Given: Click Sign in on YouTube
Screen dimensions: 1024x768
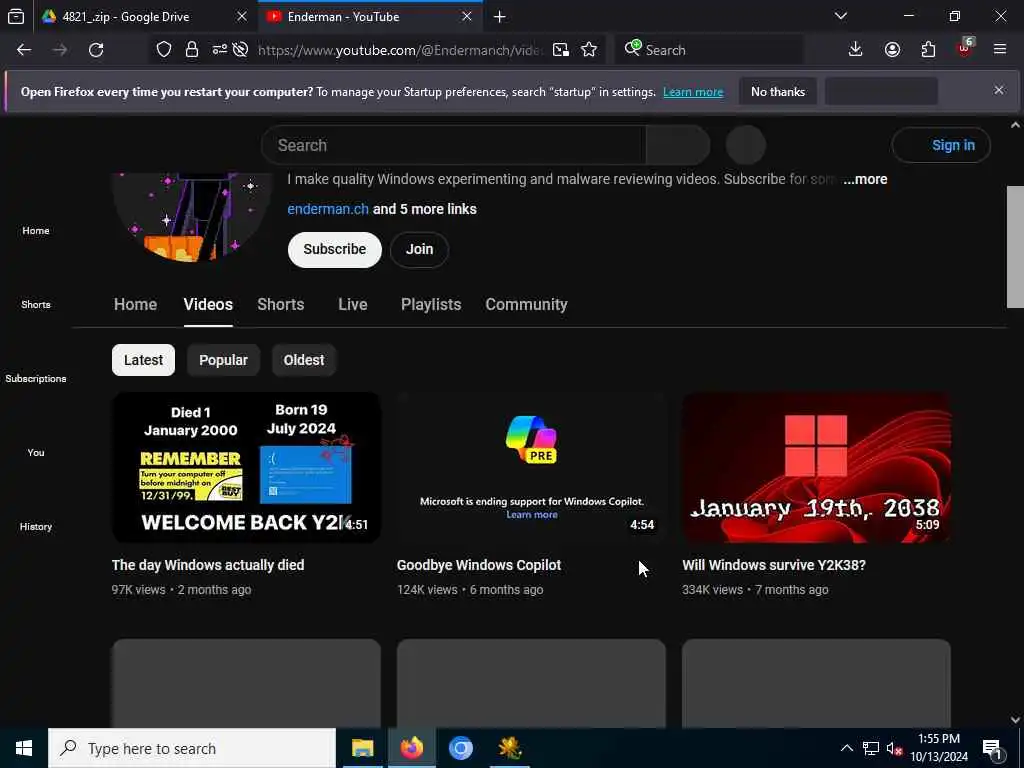Looking at the screenshot, I should 941,145.
